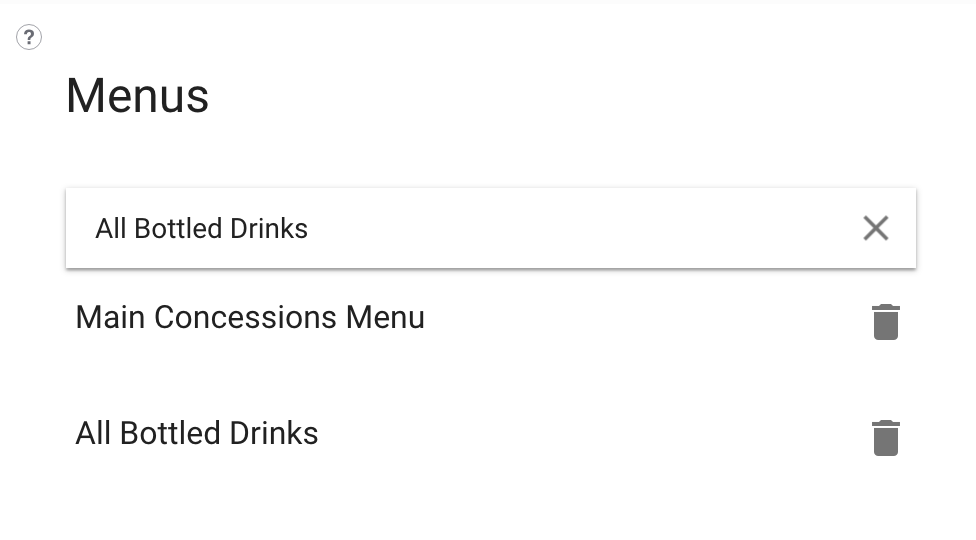Delete the Main Concessions Menu
The height and width of the screenshot is (540, 976).
point(886,322)
